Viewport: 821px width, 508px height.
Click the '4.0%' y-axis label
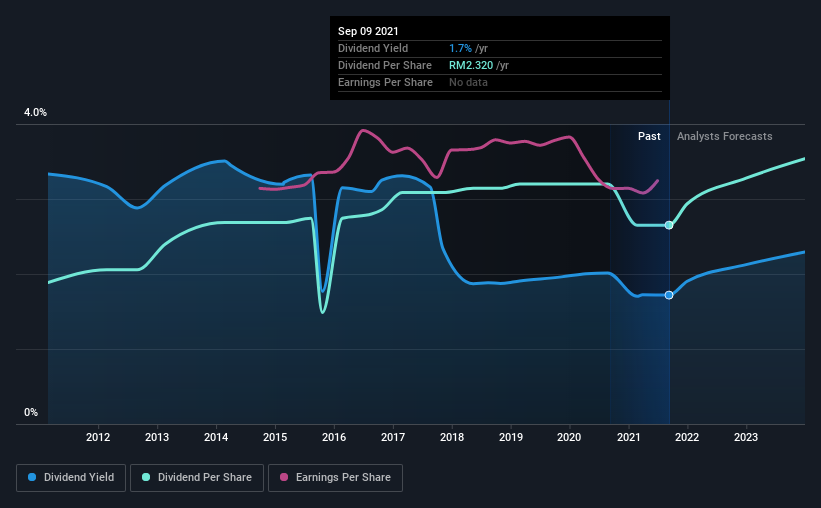tap(35, 113)
